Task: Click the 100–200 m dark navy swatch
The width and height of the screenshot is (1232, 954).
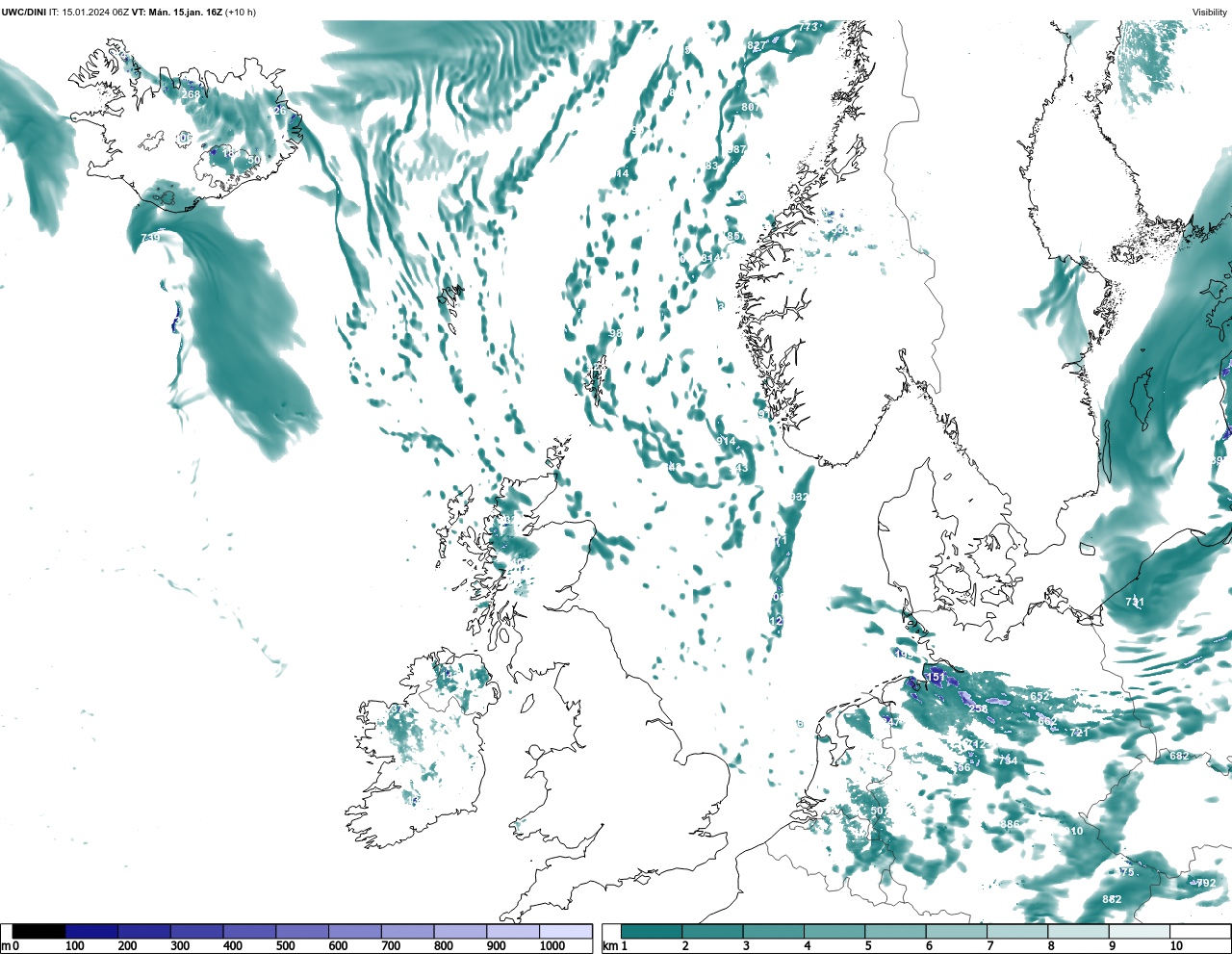Action: 91,931
